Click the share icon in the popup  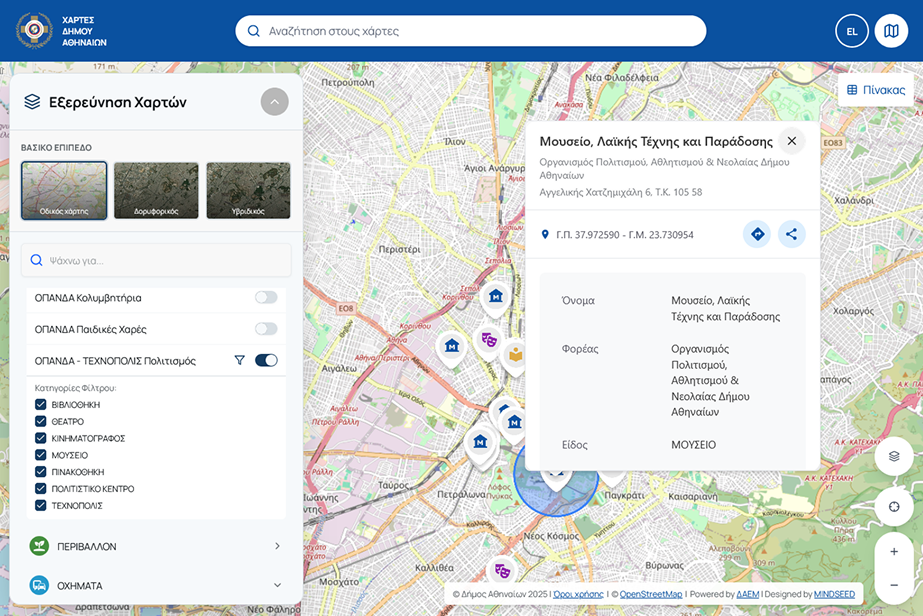click(791, 234)
